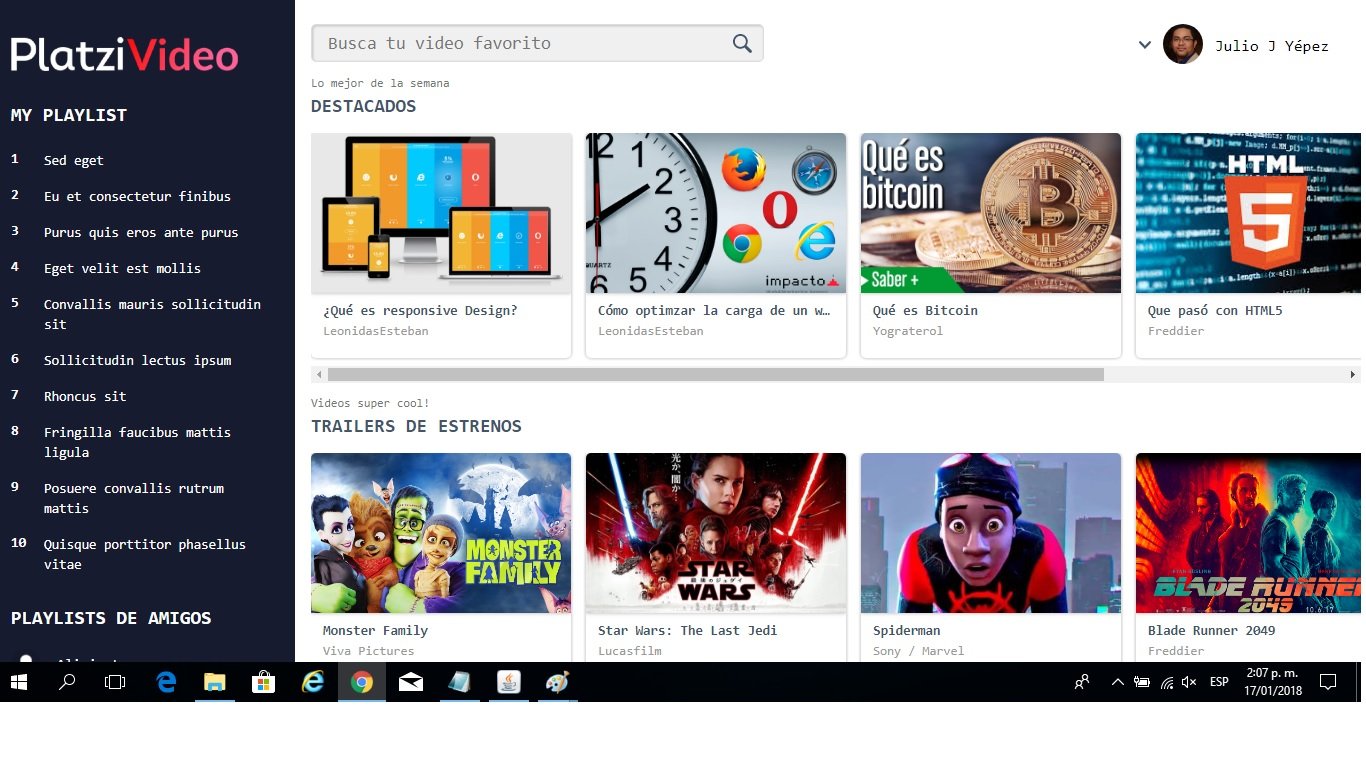Click the muted volume tray icon

point(1189,682)
